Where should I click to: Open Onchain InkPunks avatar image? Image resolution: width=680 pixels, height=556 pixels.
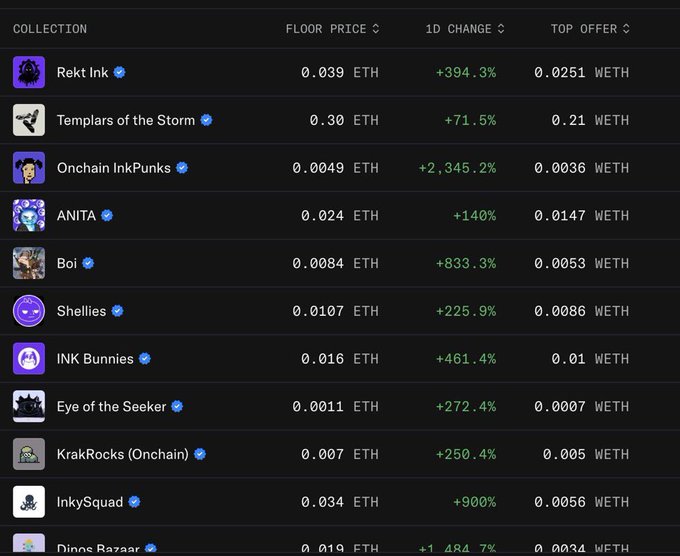(29, 167)
